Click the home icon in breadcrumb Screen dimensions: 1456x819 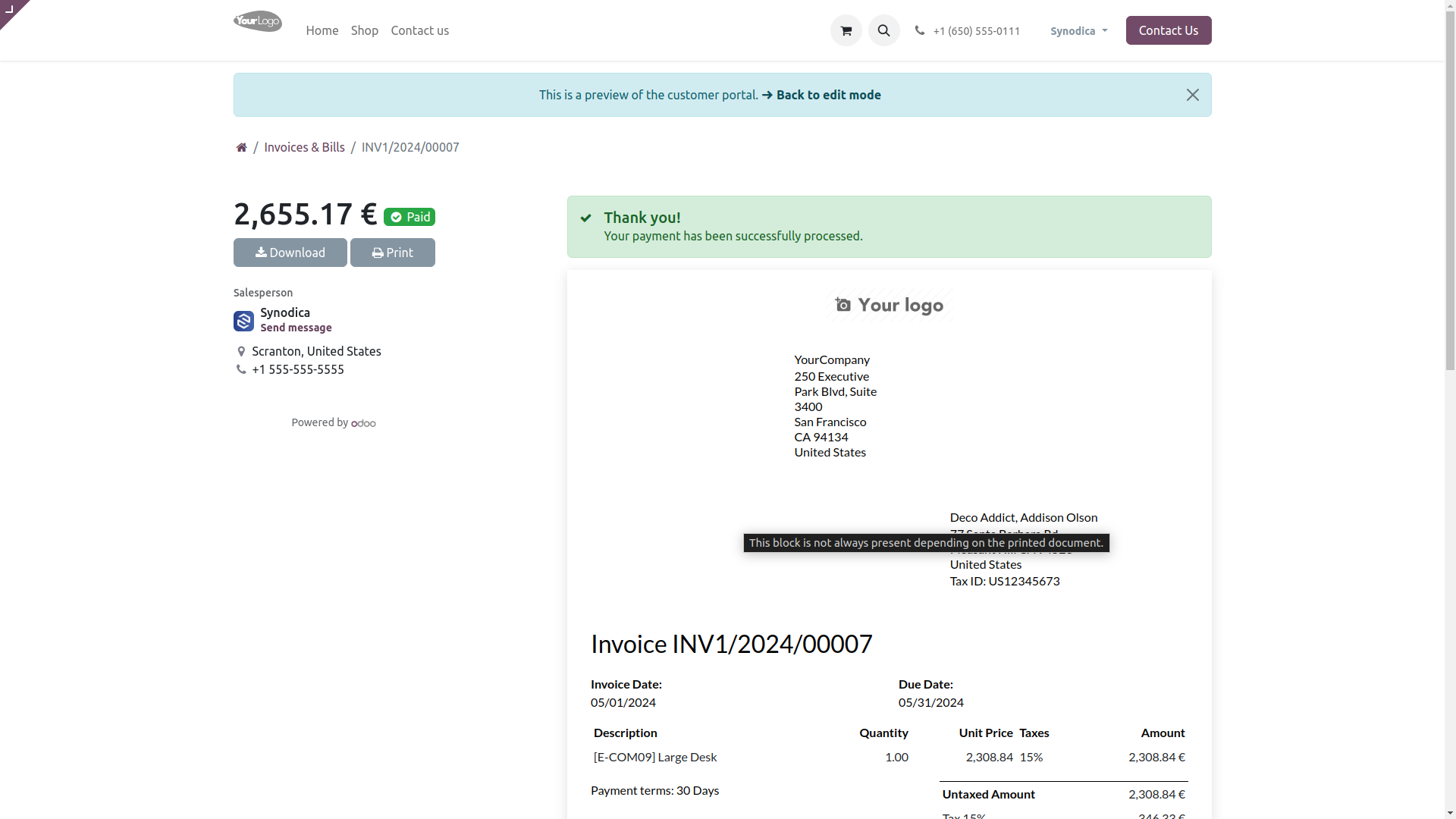pos(241,147)
